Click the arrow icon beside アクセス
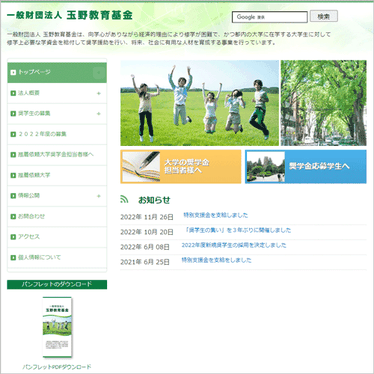This screenshot has height=374, width=374. point(13,237)
